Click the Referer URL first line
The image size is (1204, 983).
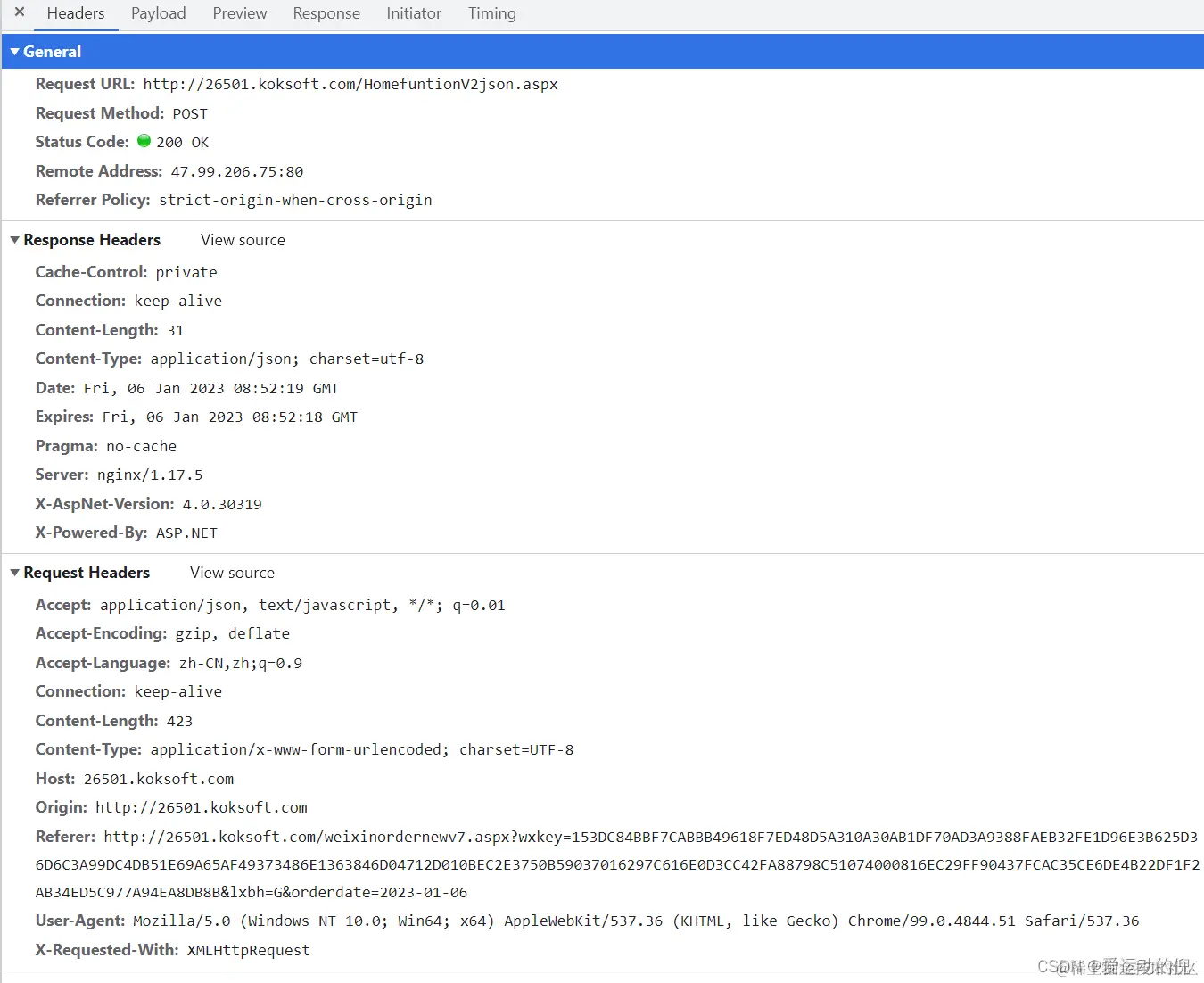point(651,837)
